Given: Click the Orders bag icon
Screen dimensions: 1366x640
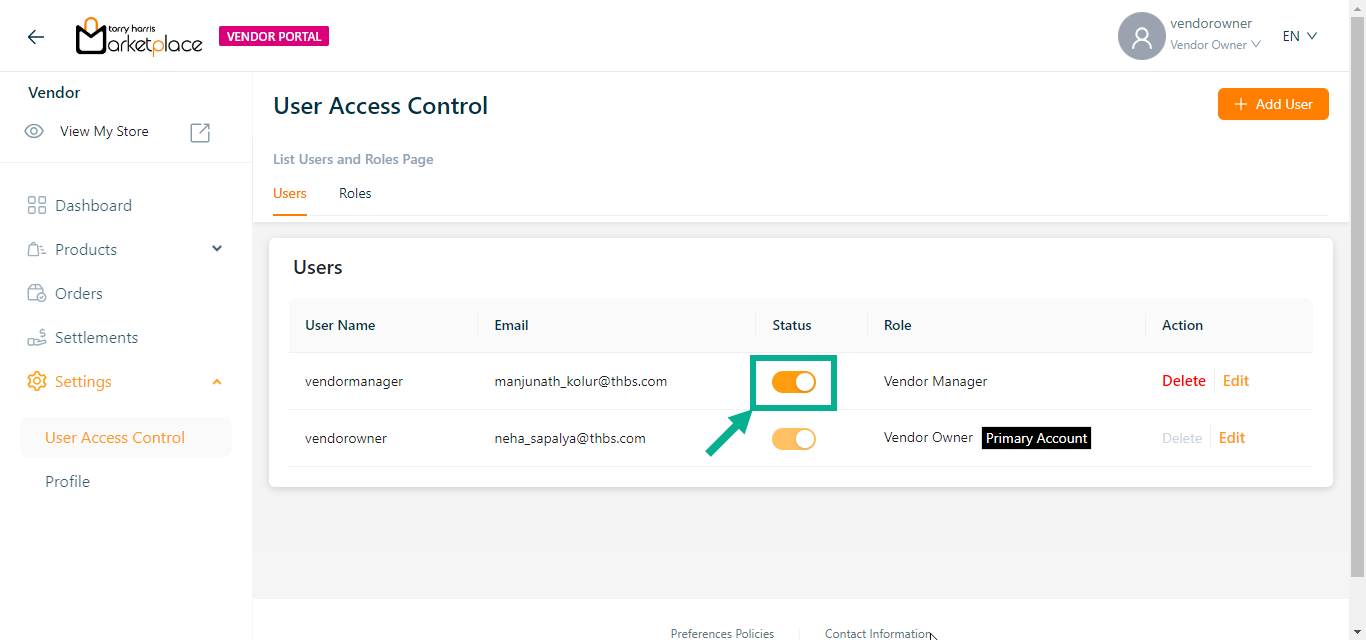Looking at the screenshot, I should [x=37, y=293].
